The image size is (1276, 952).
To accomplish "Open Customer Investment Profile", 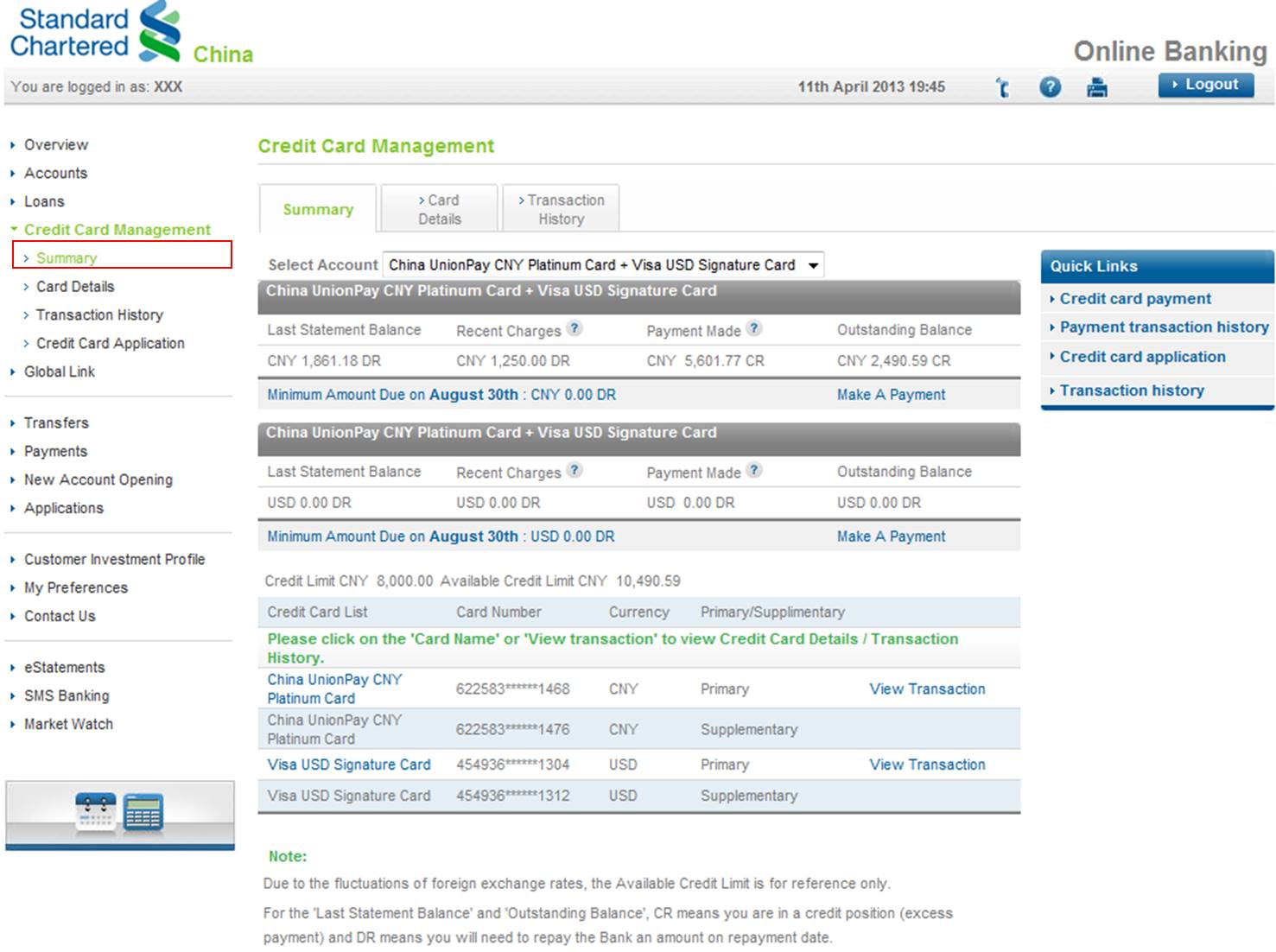I will click(114, 559).
